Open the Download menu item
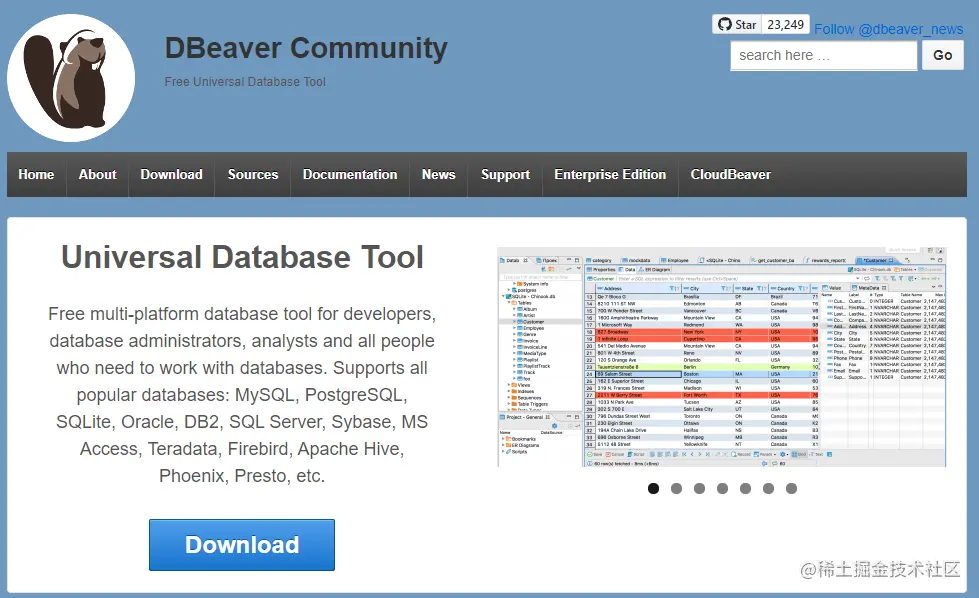This screenshot has width=979, height=598. 172,175
